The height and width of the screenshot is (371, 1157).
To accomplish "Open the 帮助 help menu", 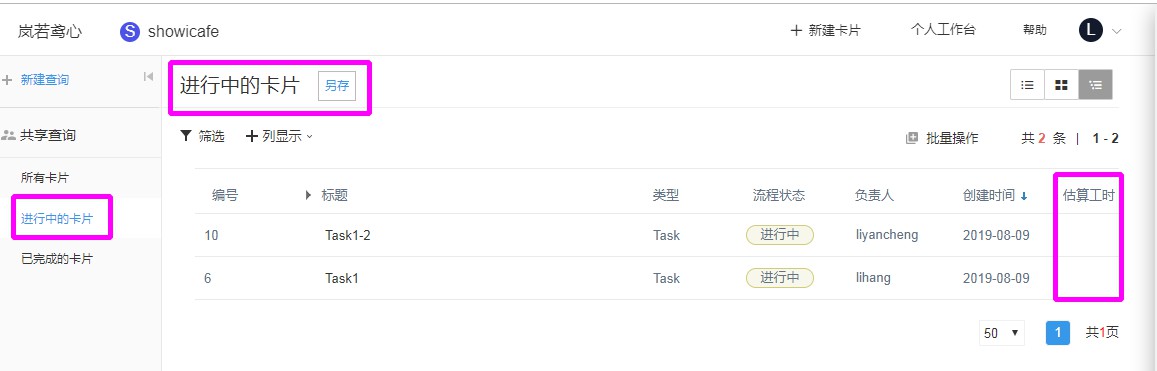I will pos(1035,30).
